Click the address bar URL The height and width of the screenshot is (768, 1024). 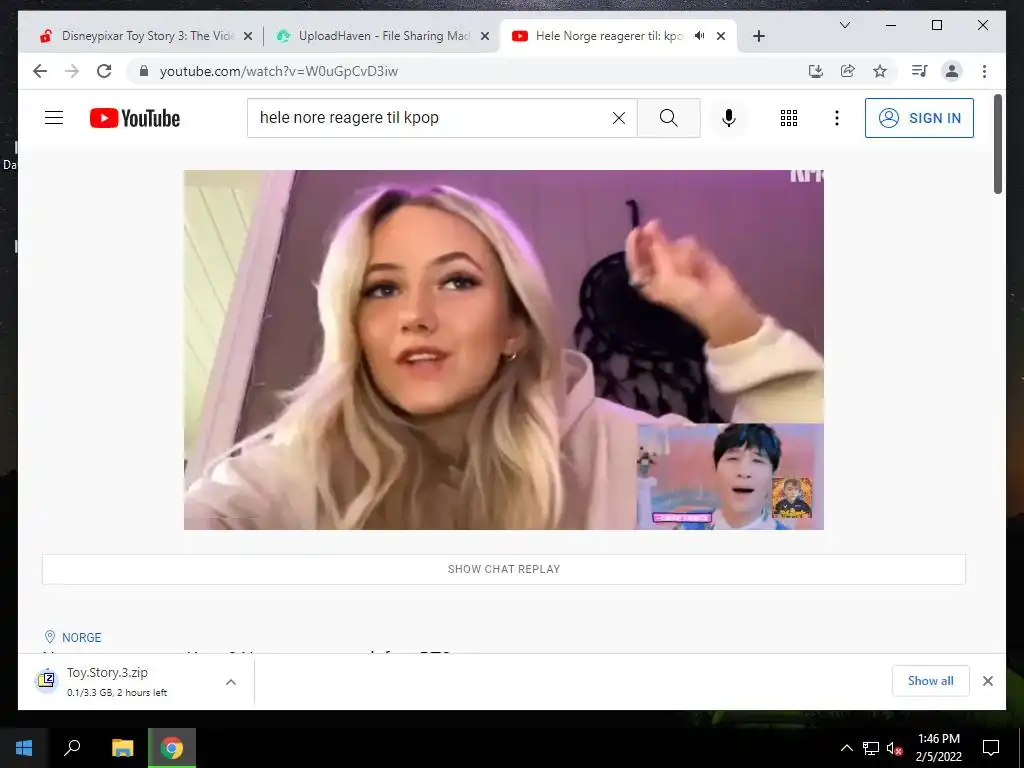(279, 71)
